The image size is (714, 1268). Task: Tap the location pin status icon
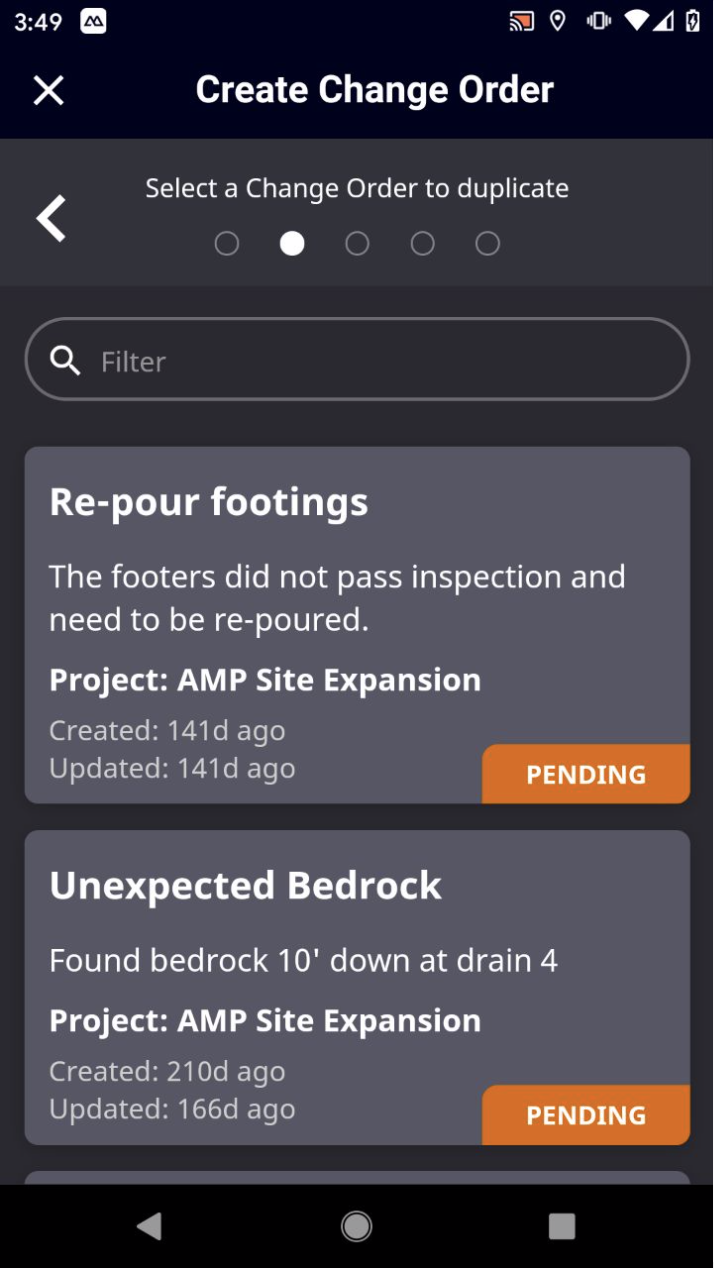tap(558, 21)
